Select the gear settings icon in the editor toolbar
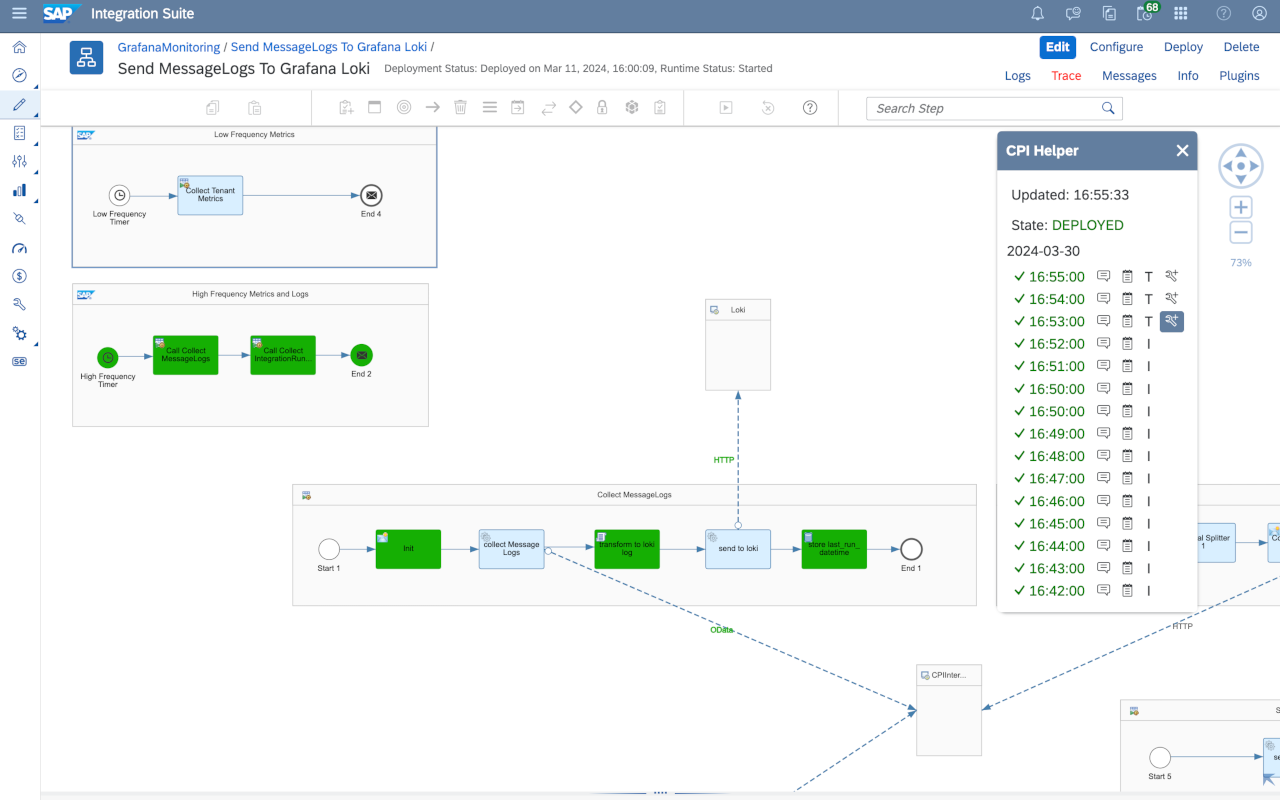The height and width of the screenshot is (800, 1280). click(x=631, y=107)
